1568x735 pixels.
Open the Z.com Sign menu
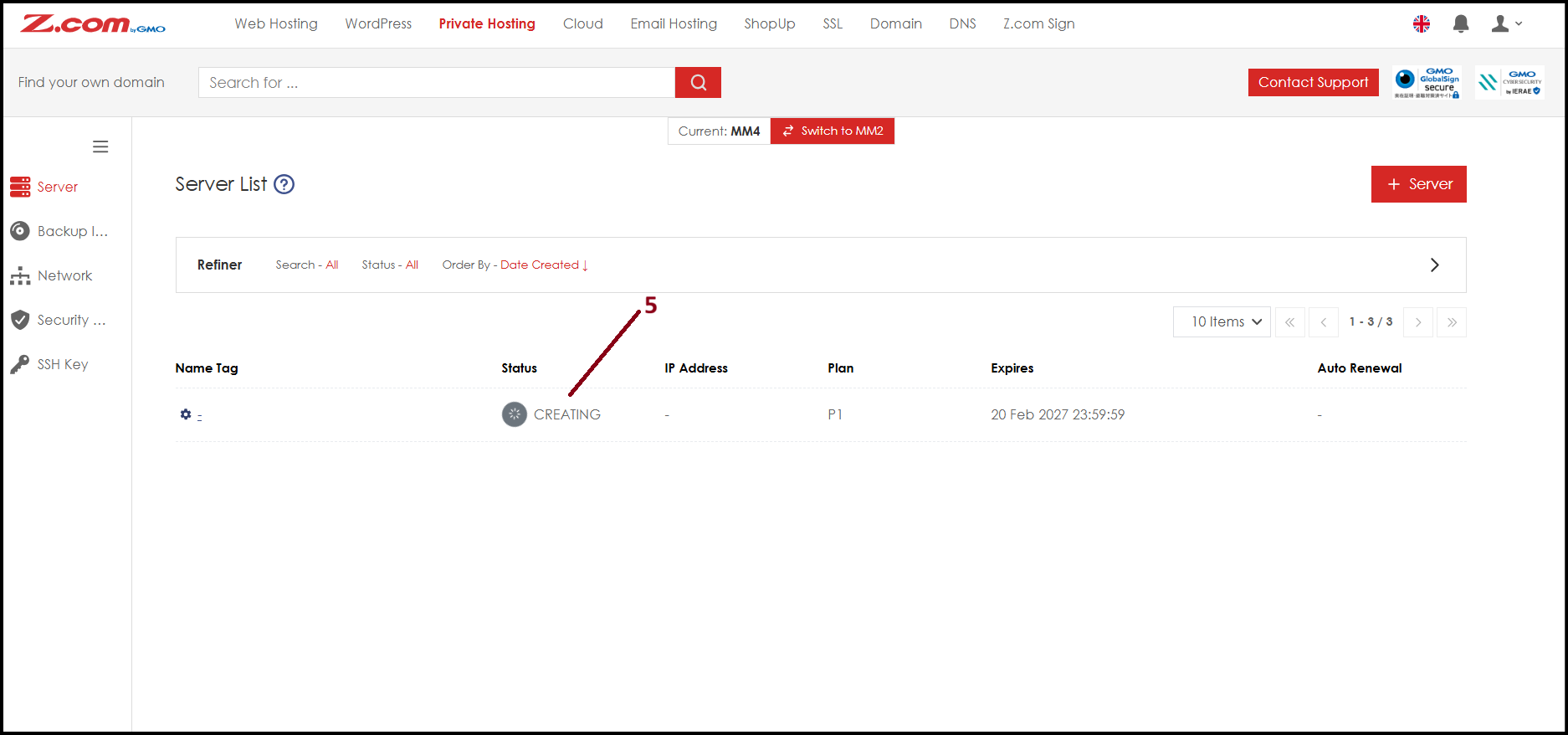click(x=1039, y=24)
